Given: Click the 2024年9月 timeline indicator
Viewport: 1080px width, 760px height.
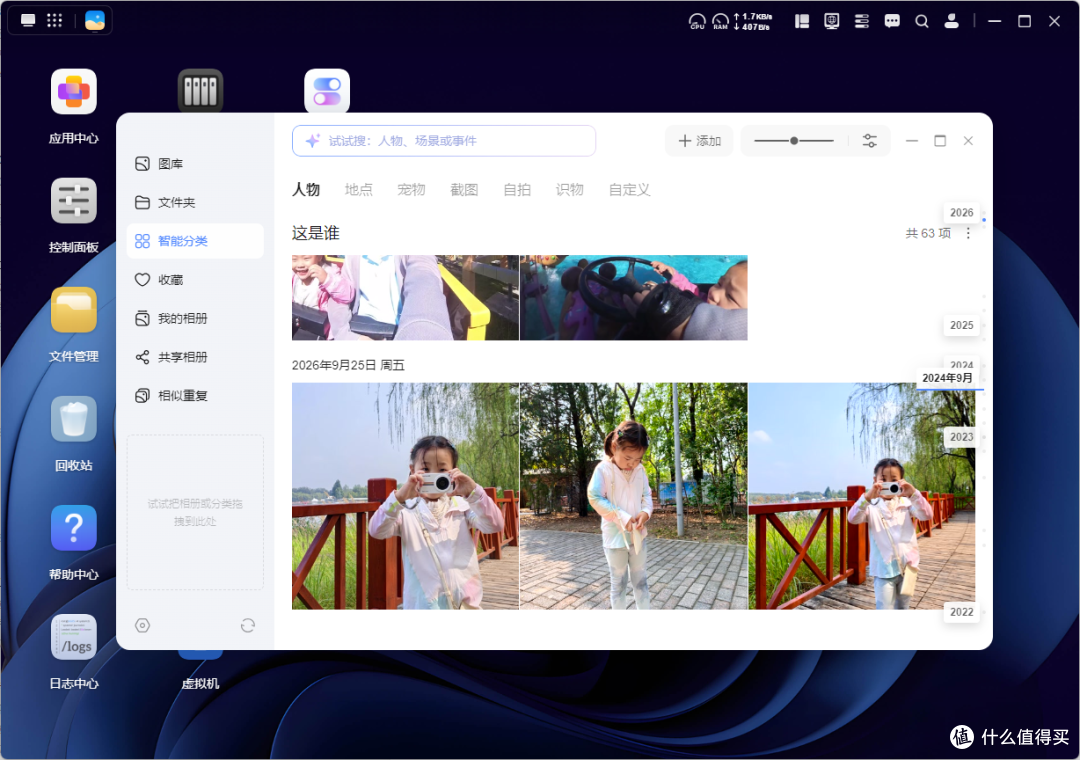Looking at the screenshot, I should click(x=948, y=378).
